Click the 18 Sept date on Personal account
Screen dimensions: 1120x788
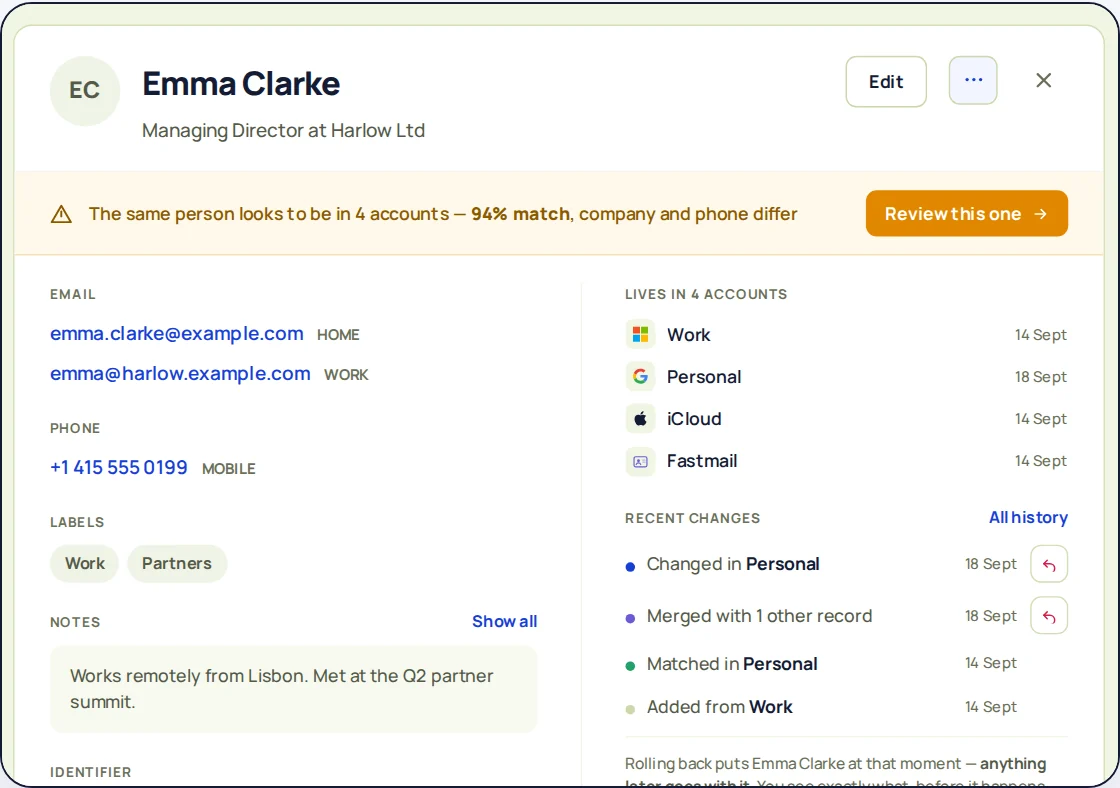tap(1041, 376)
